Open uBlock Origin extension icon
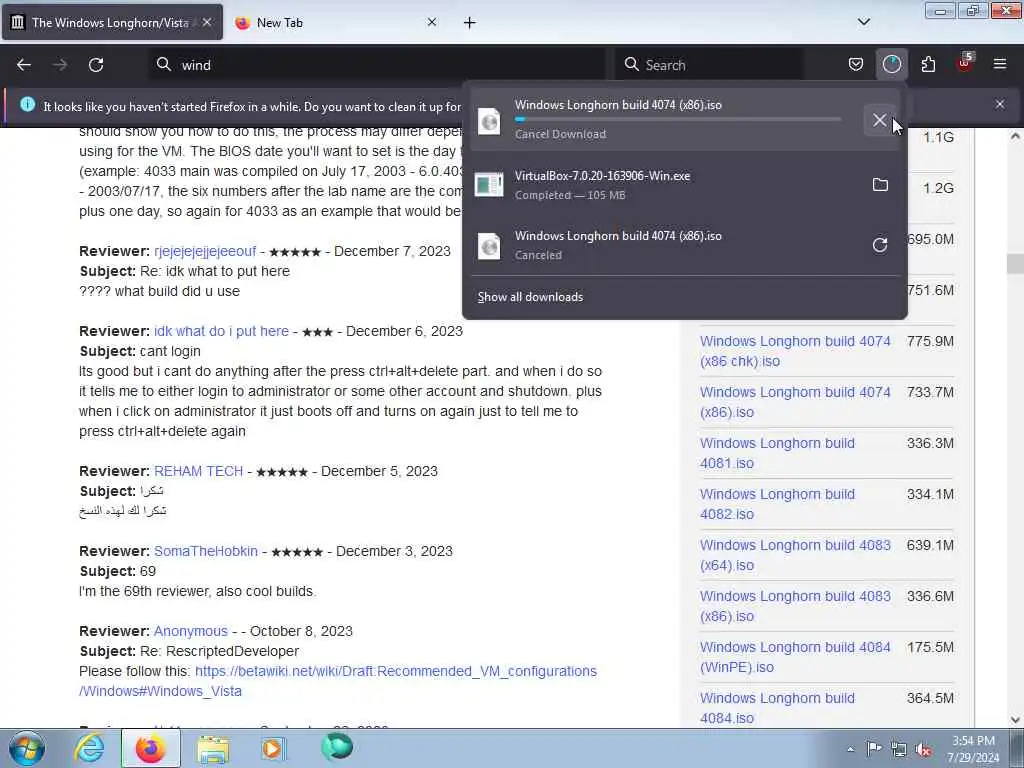1024x768 pixels. (x=965, y=63)
